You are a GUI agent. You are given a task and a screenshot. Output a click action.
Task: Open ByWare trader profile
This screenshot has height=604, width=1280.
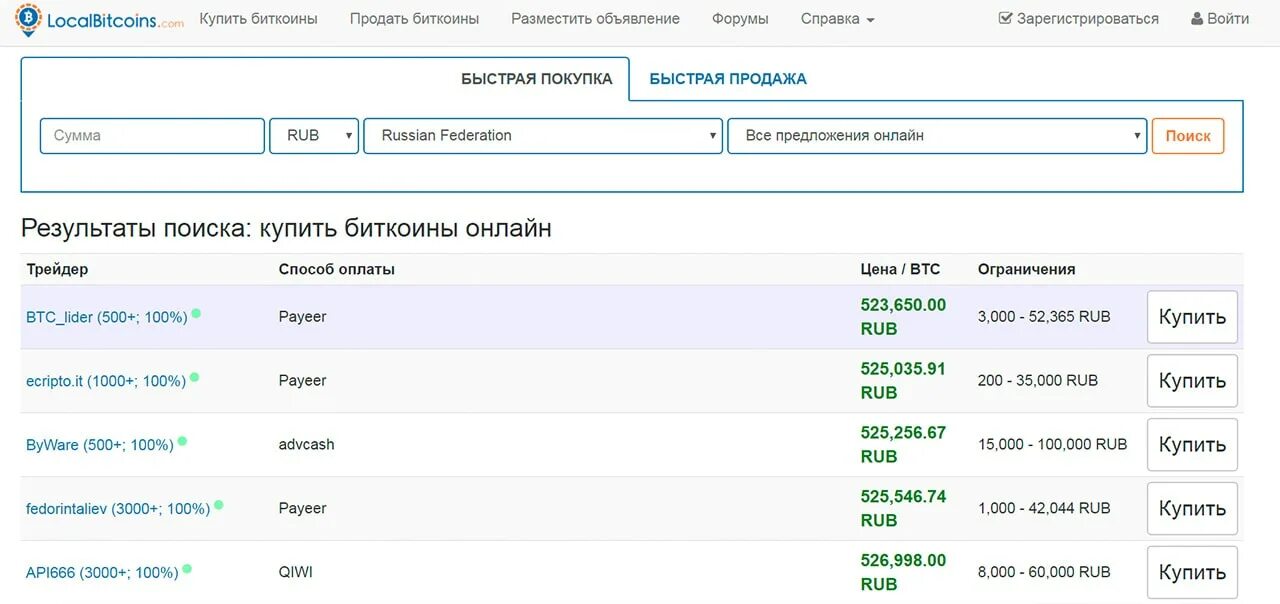pos(100,445)
